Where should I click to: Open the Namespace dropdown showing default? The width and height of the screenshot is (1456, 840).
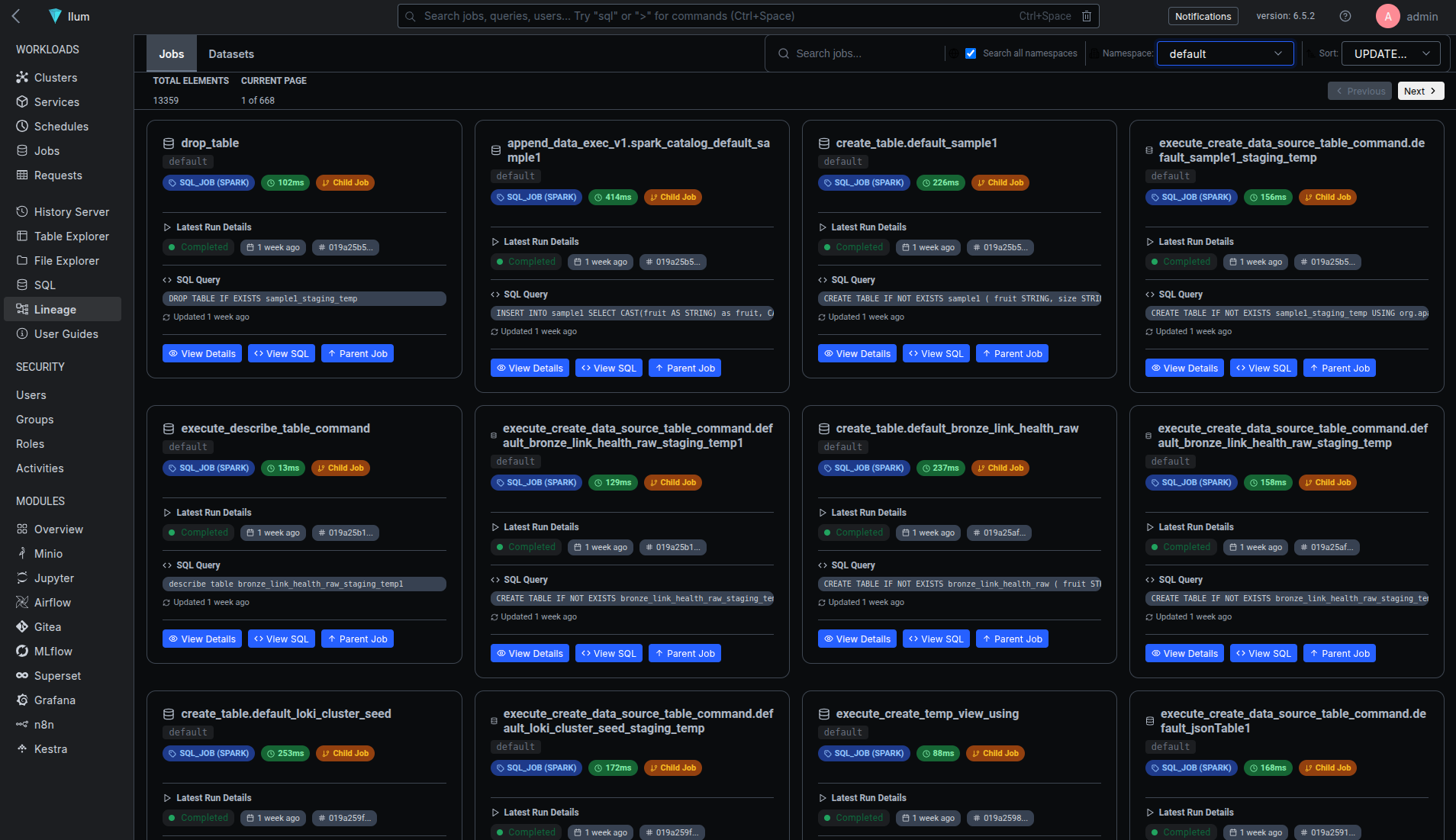tap(1224, 53)
